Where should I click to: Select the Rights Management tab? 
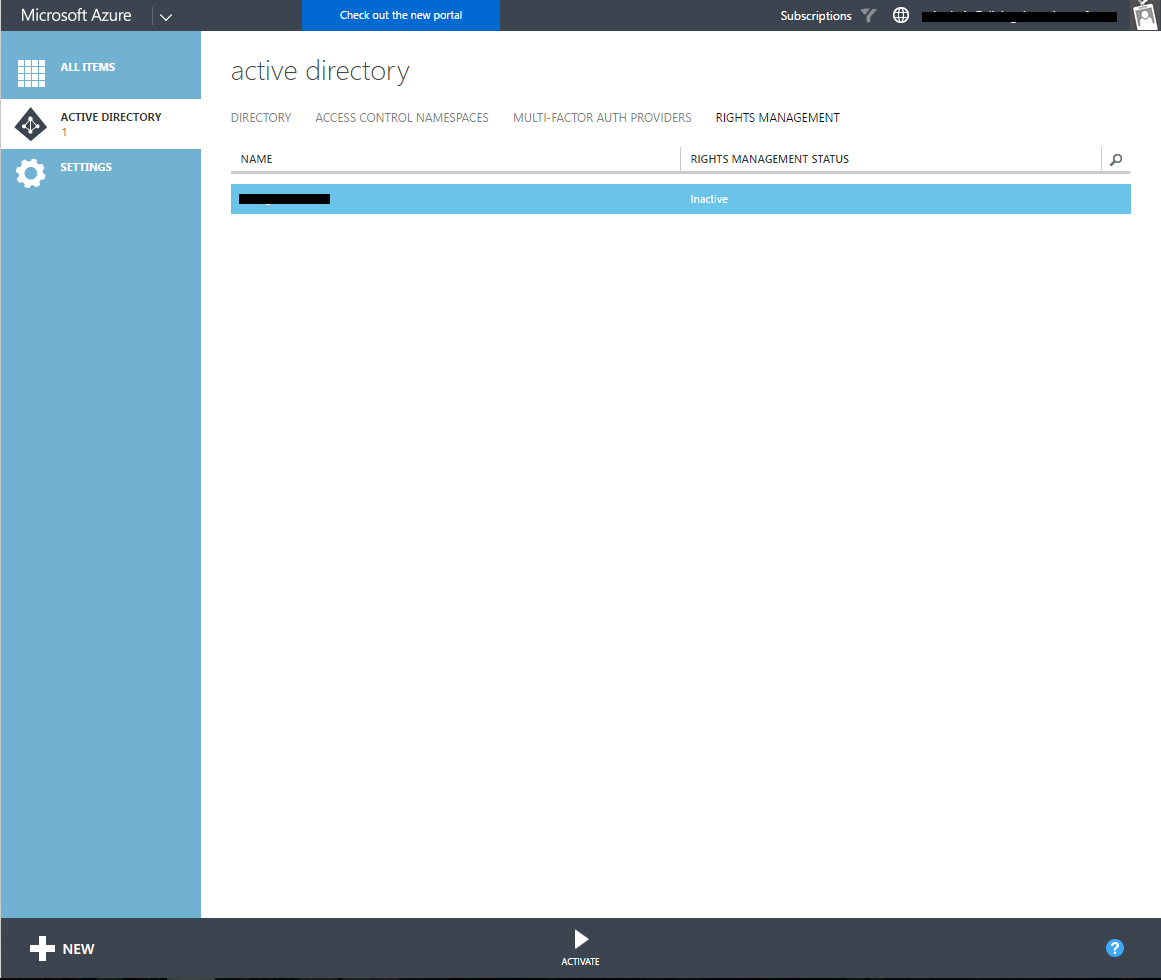[777, 118]
